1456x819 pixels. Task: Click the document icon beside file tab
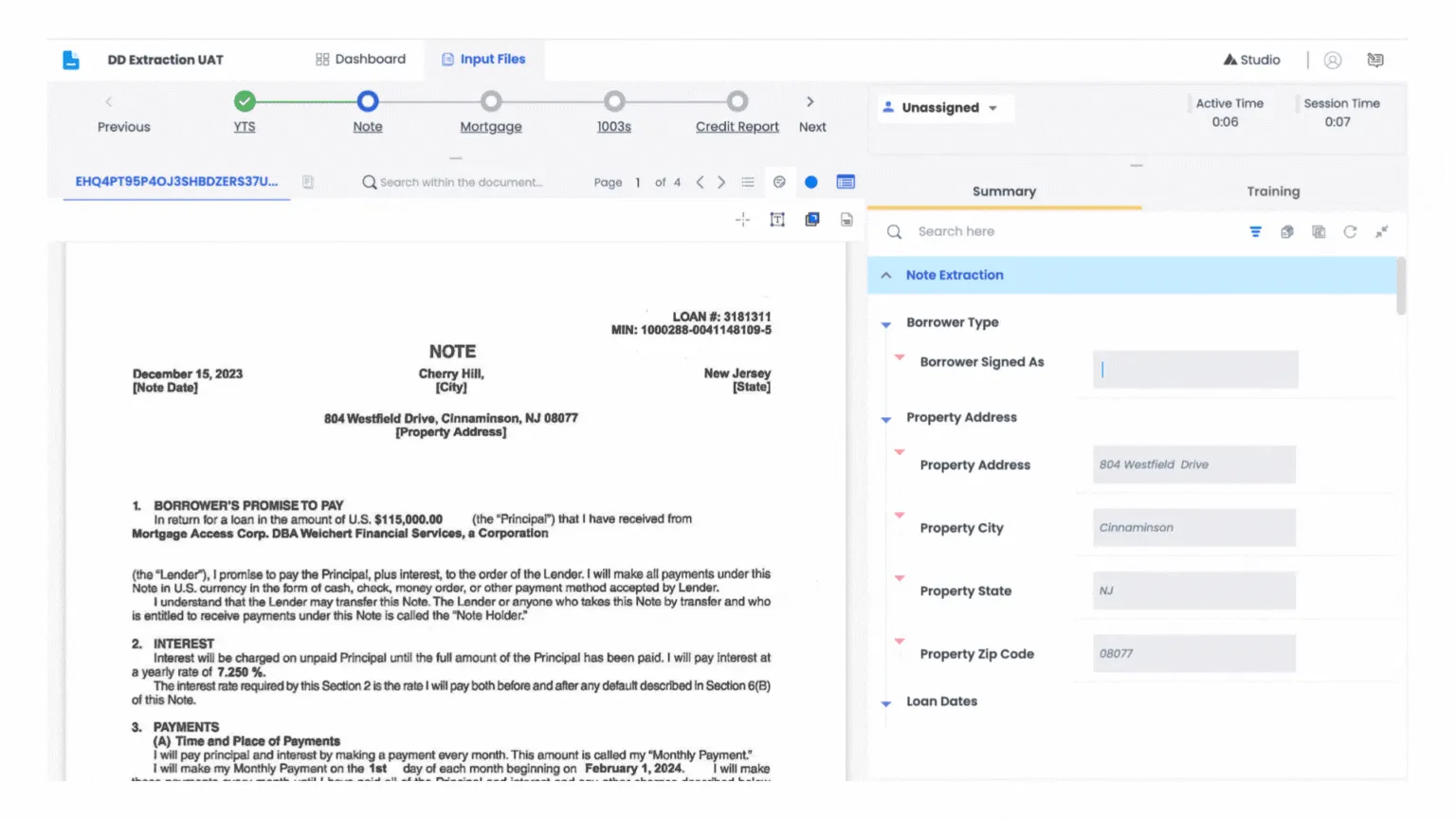(308, 181)
